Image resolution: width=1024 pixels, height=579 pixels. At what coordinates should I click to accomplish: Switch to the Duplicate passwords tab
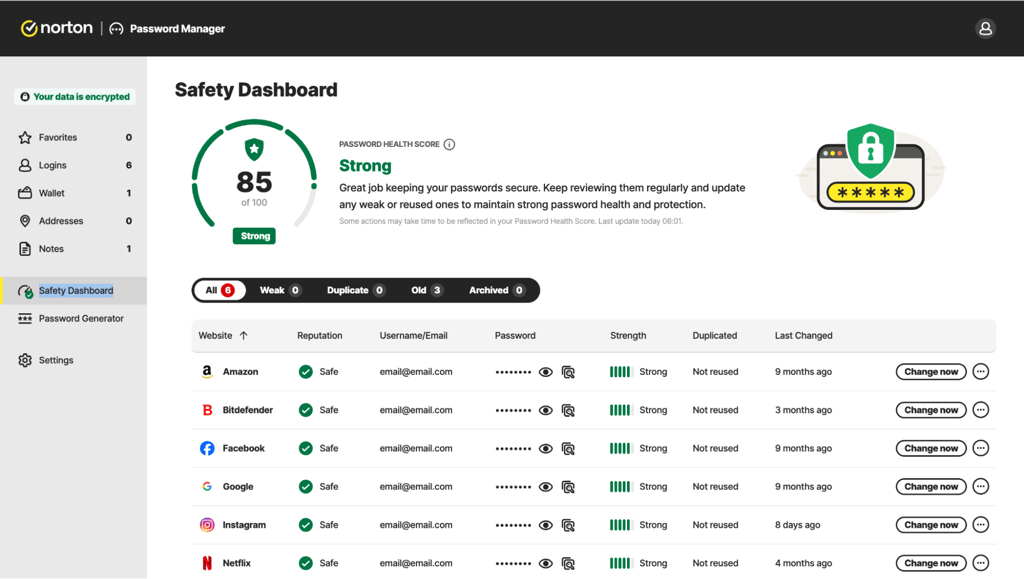coord(355,290)
